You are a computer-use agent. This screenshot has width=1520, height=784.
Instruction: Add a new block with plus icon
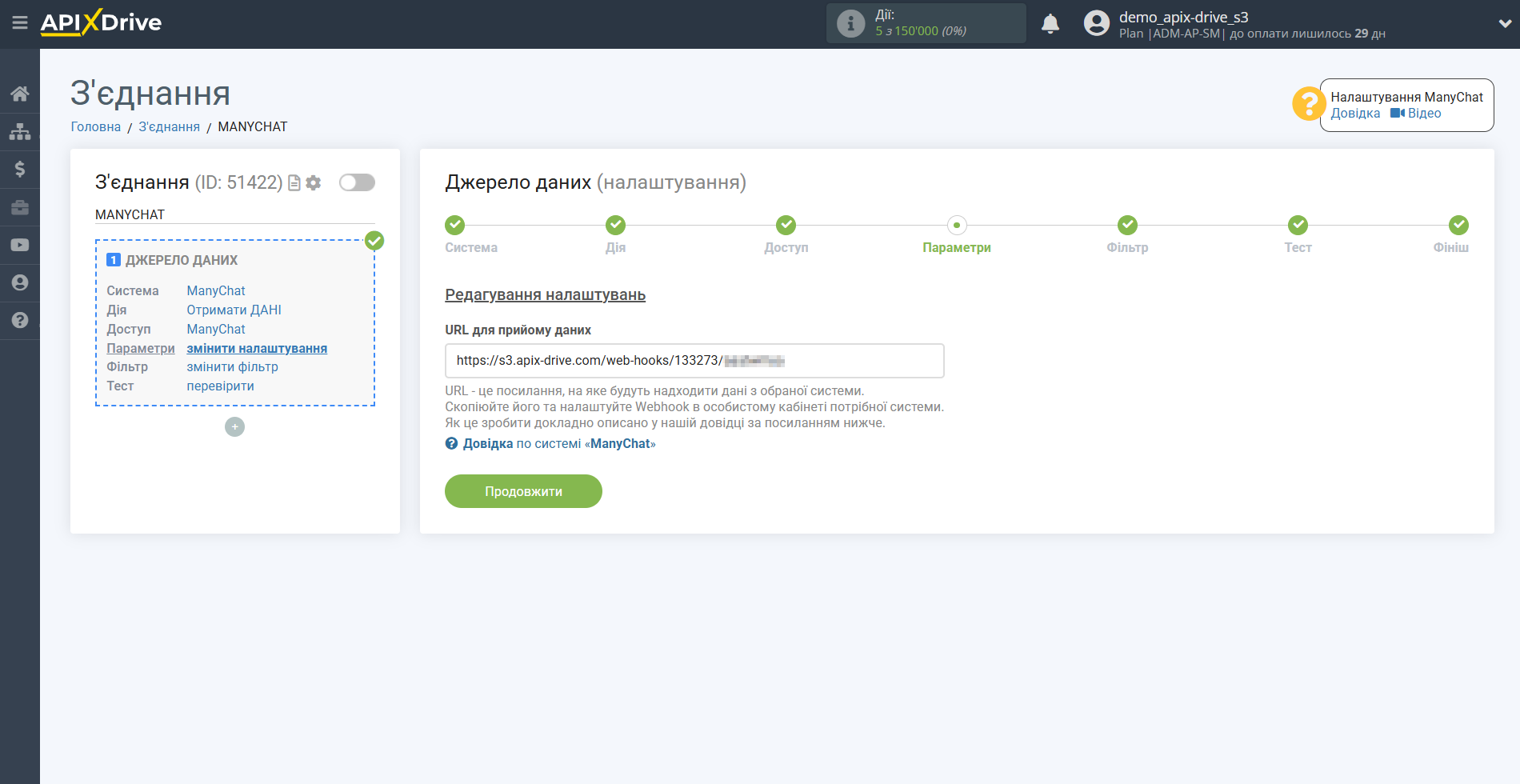pos(234,427)
